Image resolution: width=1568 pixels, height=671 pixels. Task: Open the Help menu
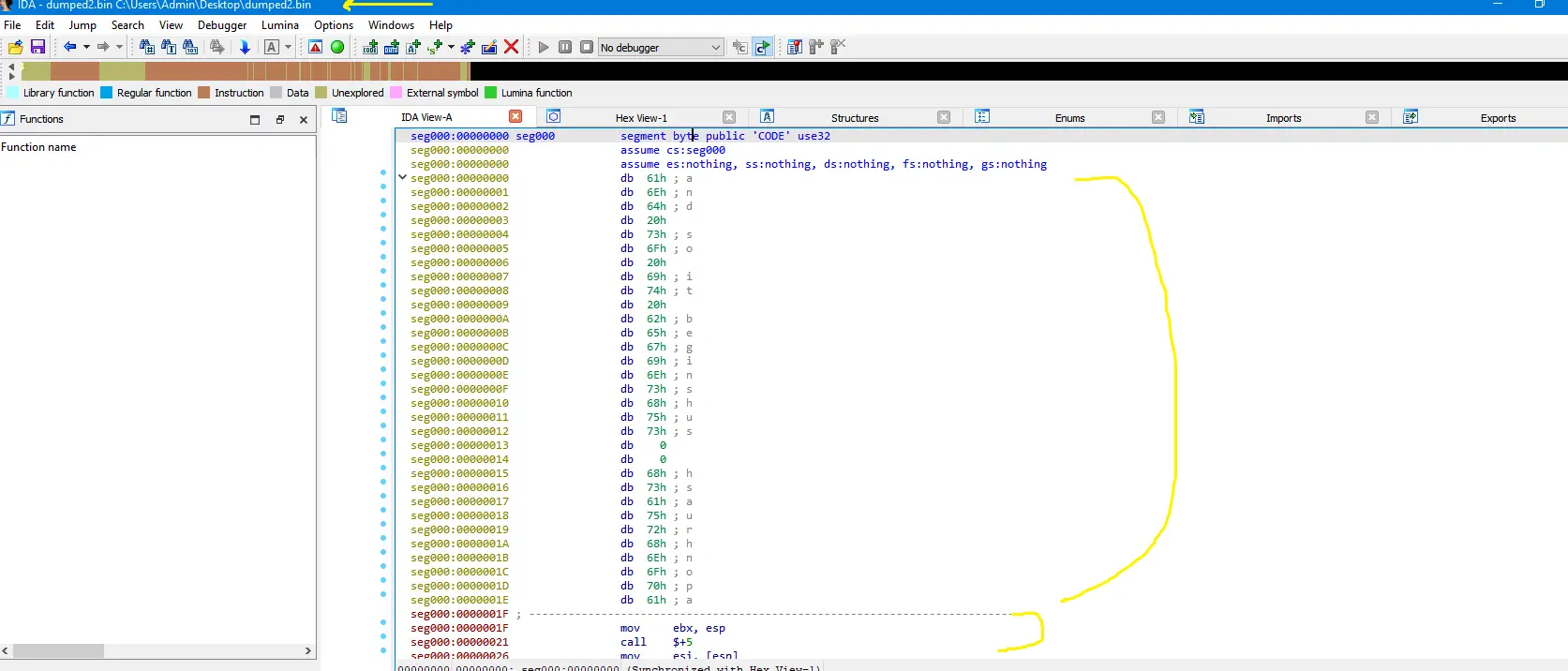point(441,25)
